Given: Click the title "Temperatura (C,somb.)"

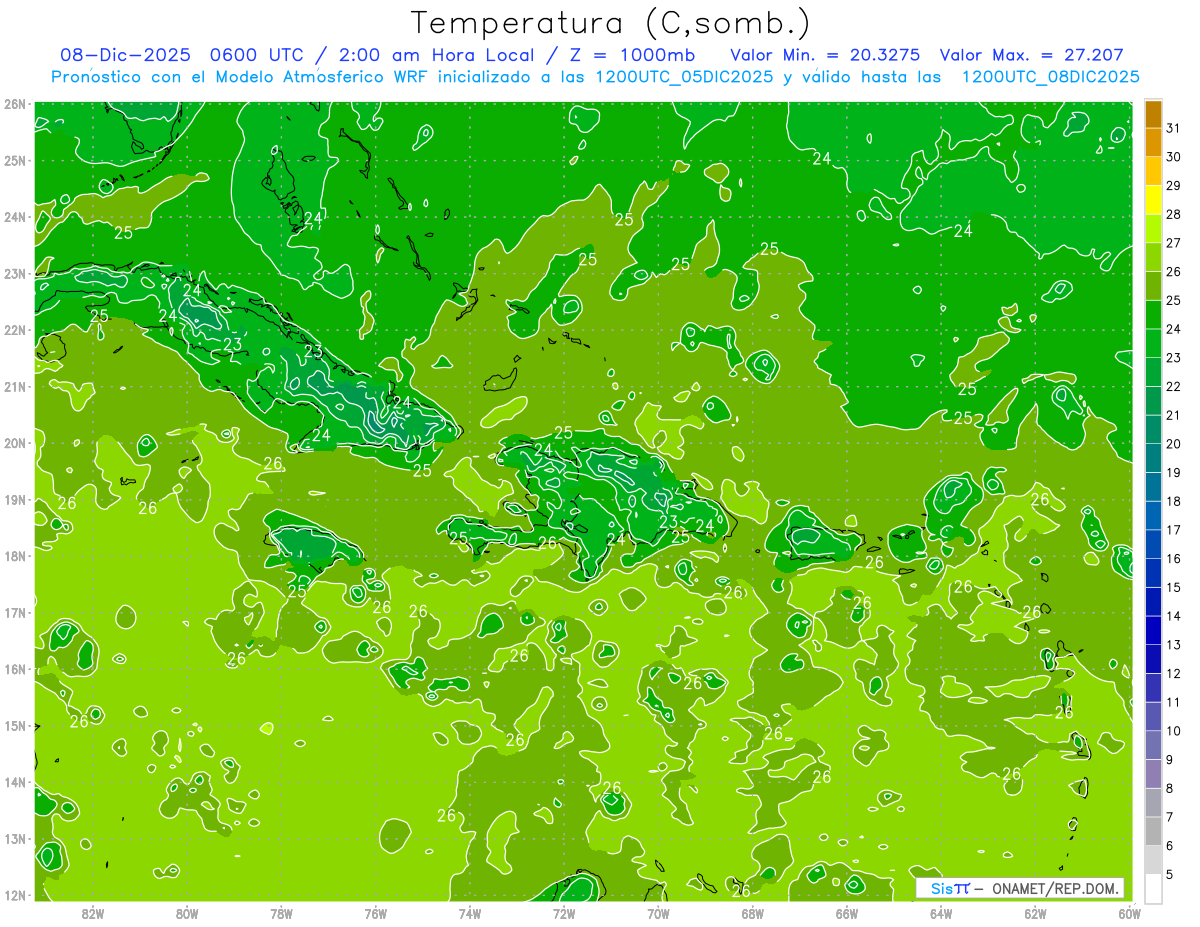Looking at the screenshot, I should [x=611, y=24].
